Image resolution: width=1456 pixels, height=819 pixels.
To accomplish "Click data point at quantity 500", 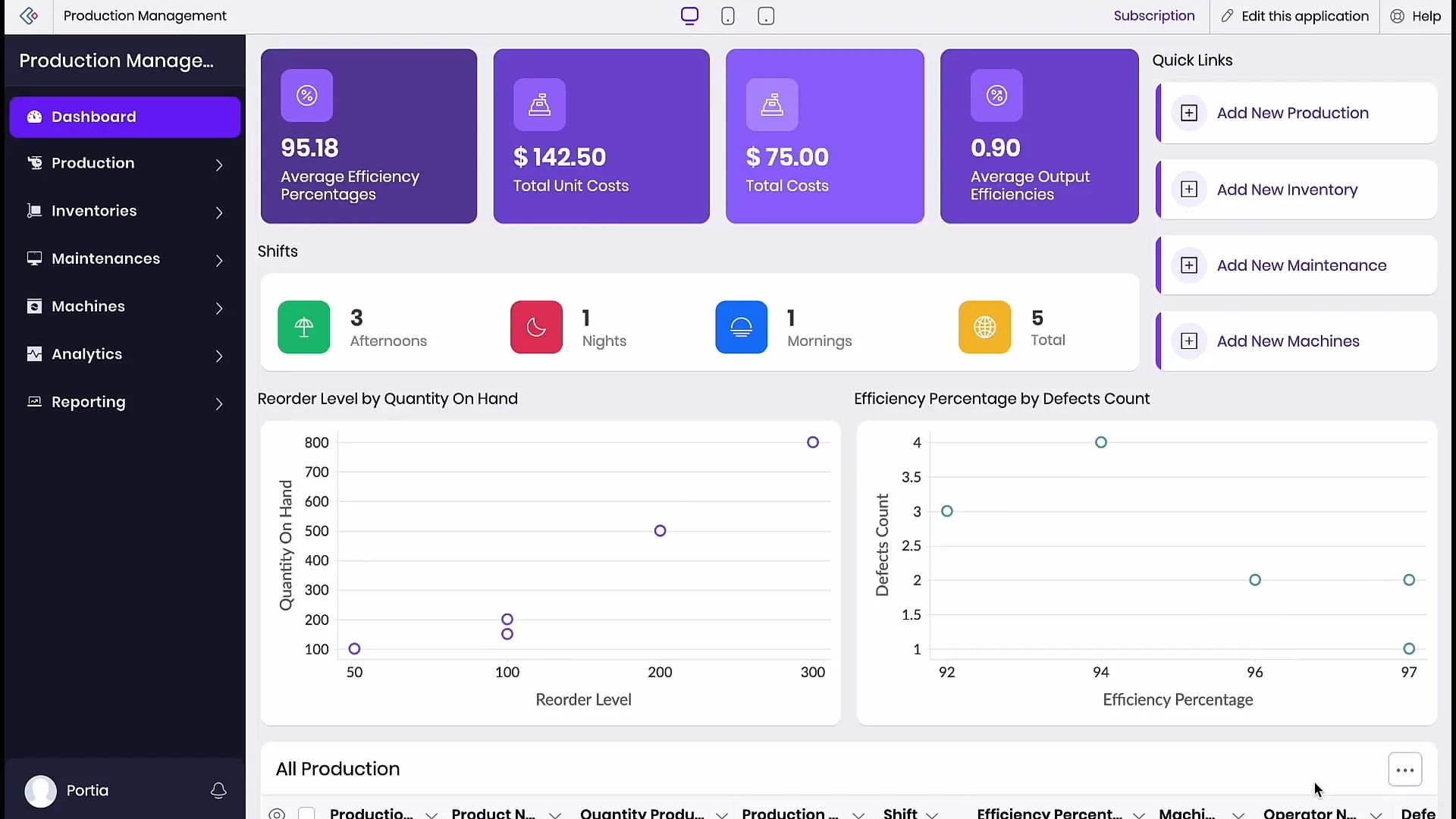I will (x=660, y=531).
